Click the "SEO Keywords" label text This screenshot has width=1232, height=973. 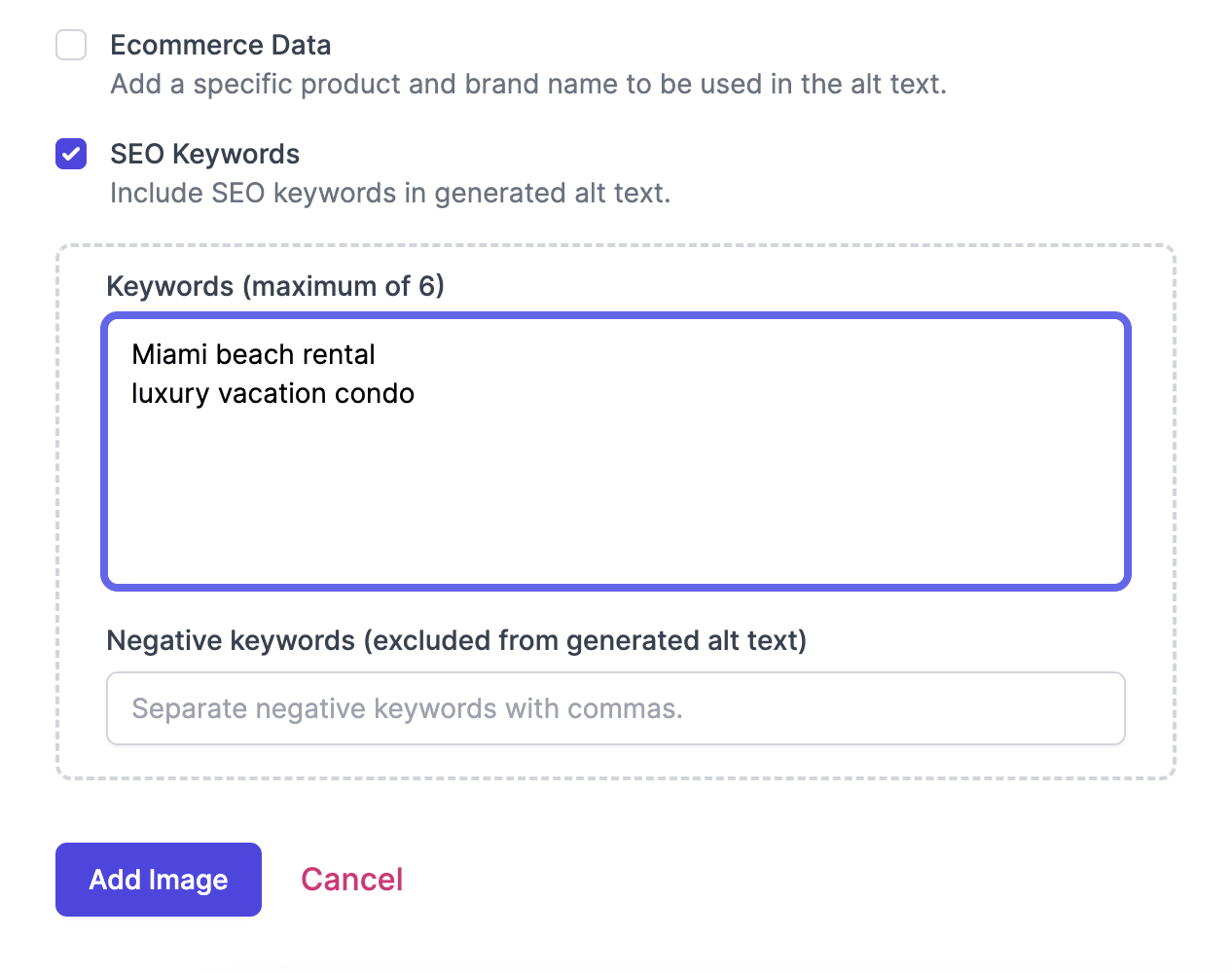204,154
